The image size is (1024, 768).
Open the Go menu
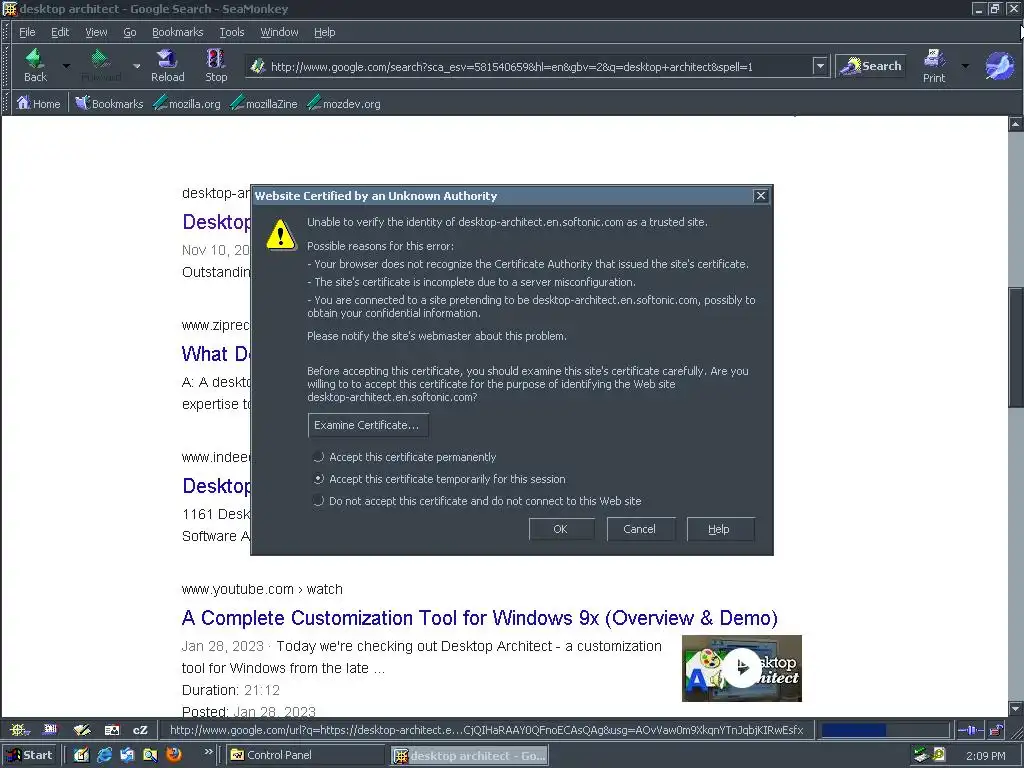point(129,32)
